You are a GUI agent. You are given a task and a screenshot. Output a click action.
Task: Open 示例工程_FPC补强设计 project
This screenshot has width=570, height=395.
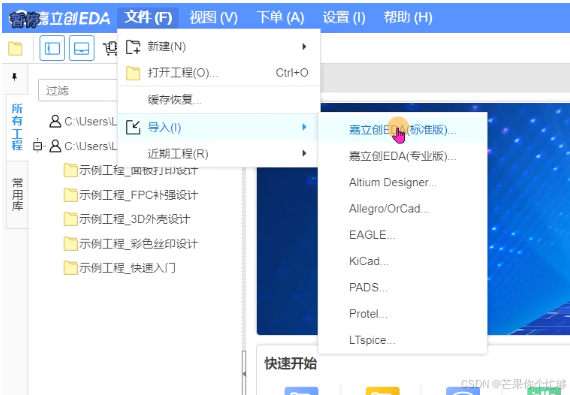139,195
